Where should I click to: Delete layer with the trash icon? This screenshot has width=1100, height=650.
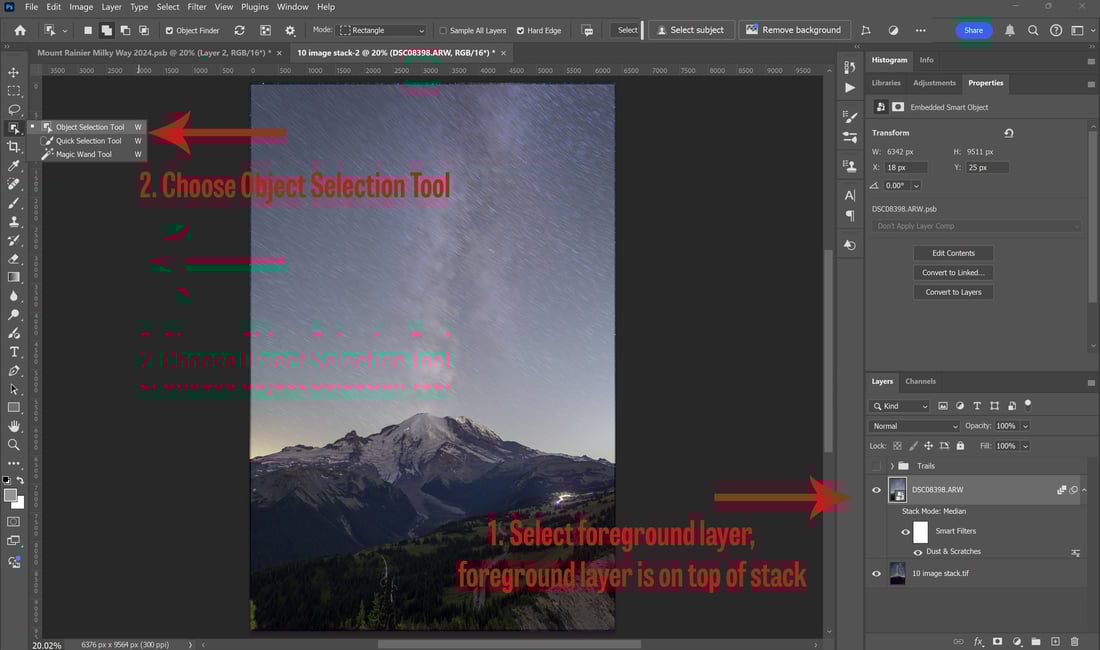click(1074, 641)
